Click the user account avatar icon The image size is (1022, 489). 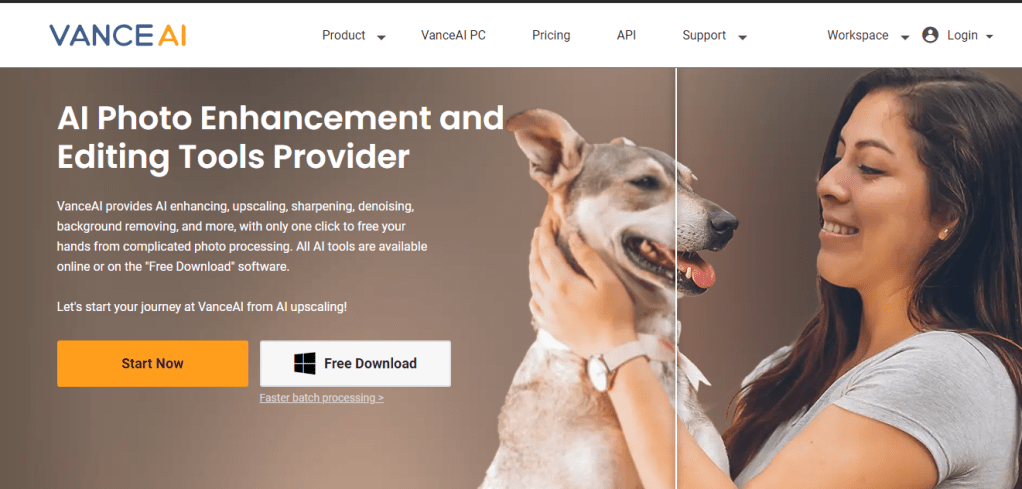930,35
